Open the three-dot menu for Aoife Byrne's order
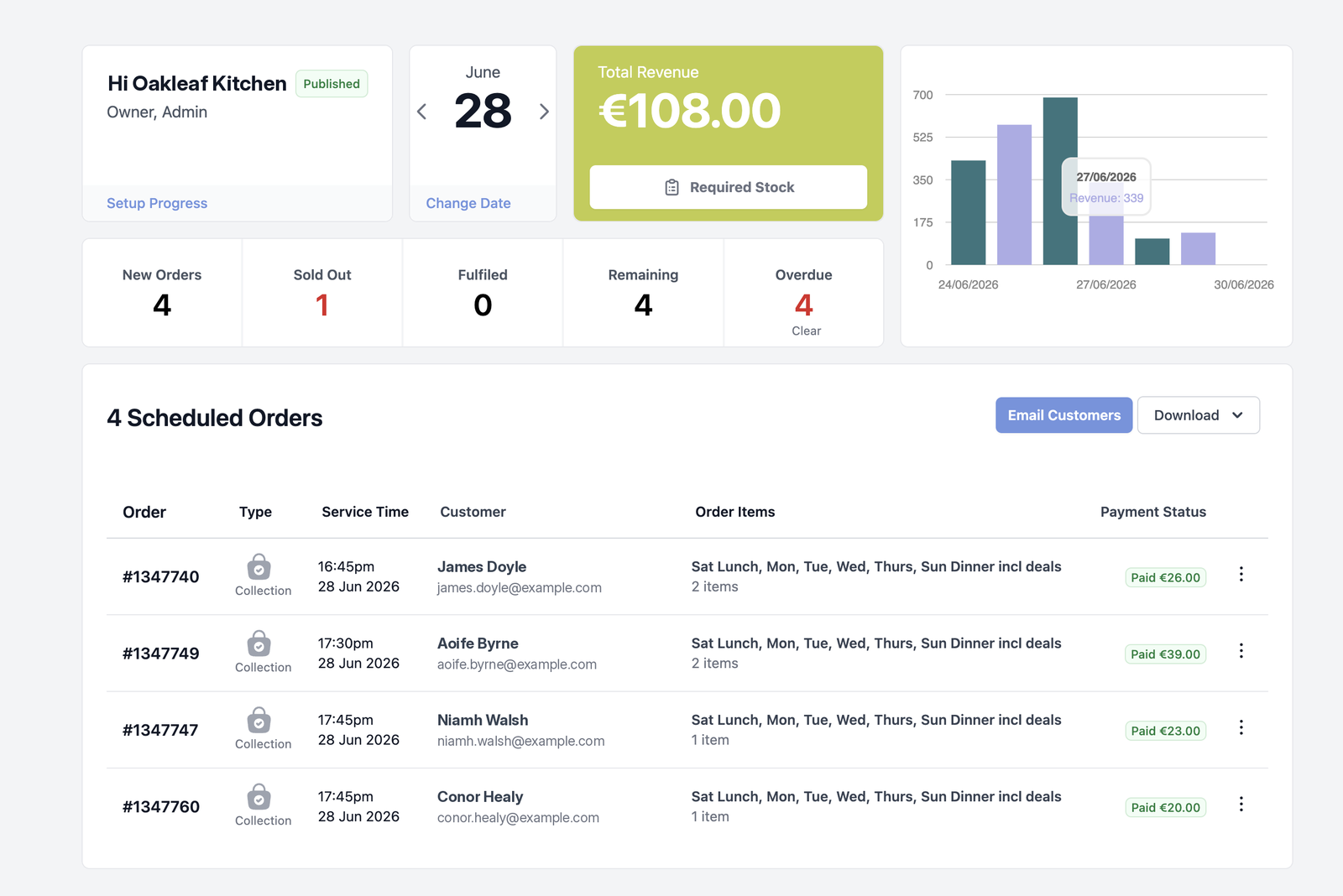1343x896 pixels. point(1241,651)
